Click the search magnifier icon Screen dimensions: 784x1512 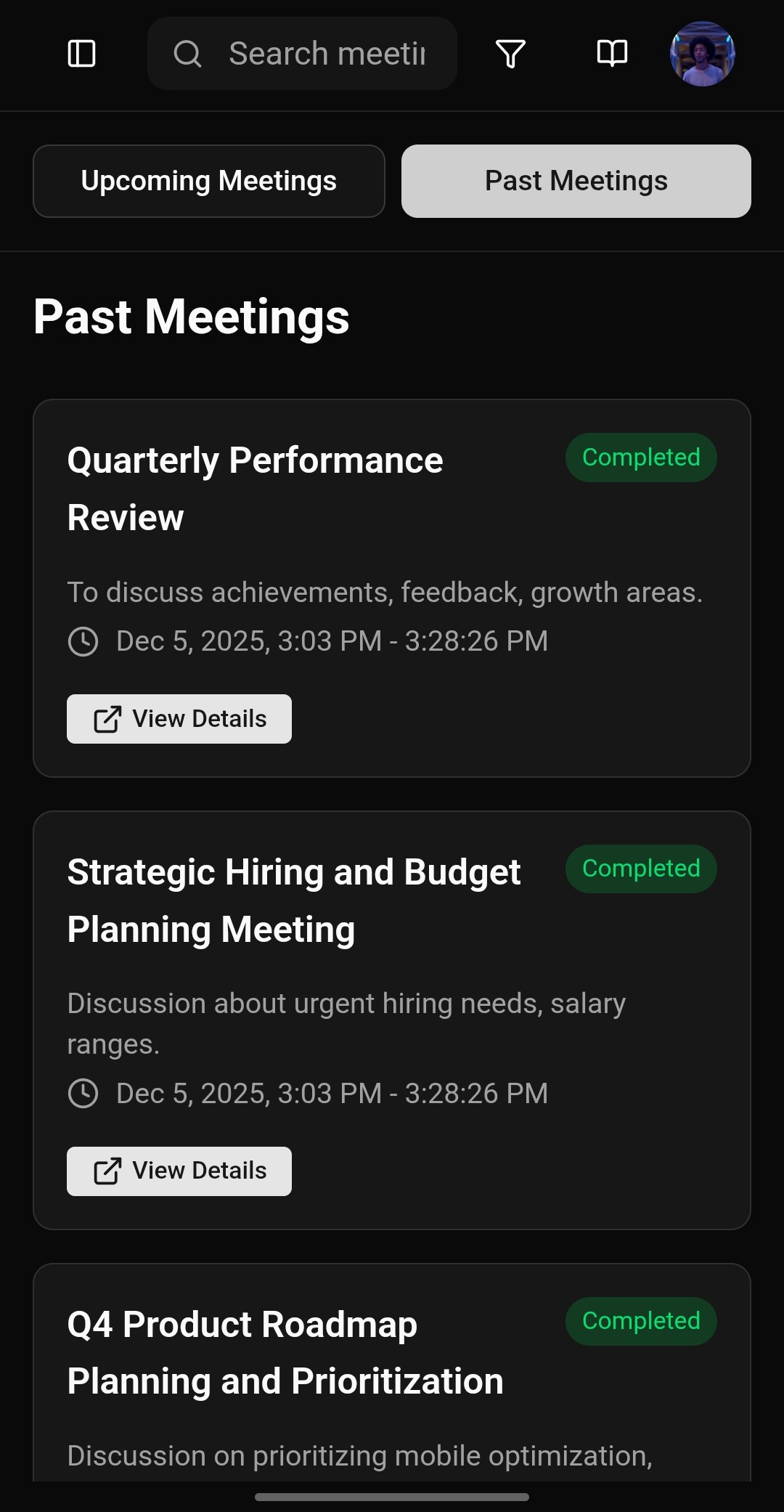pyautogui.click(x=187, y=54)
